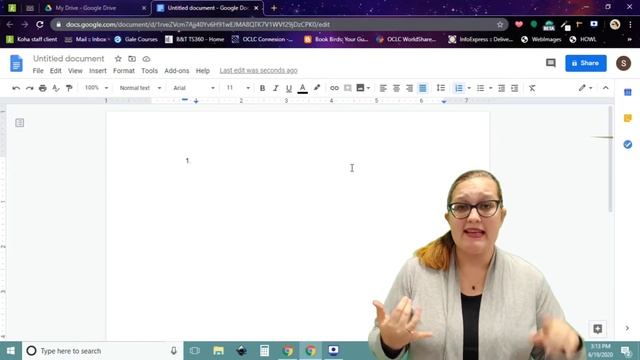The width and height of the screenshot is (640, 360).
Task: Open the Tools menu
Action: pos(149,71)
